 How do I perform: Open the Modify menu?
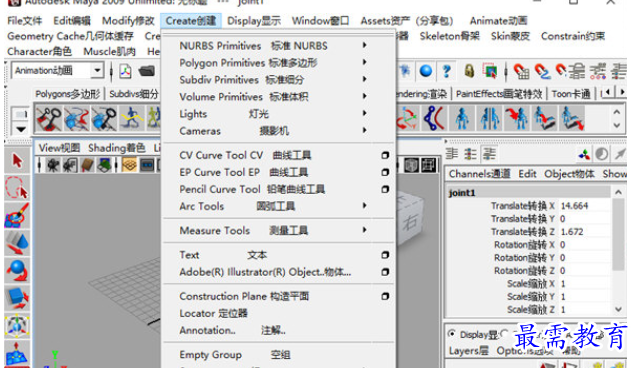click(128, 21)
